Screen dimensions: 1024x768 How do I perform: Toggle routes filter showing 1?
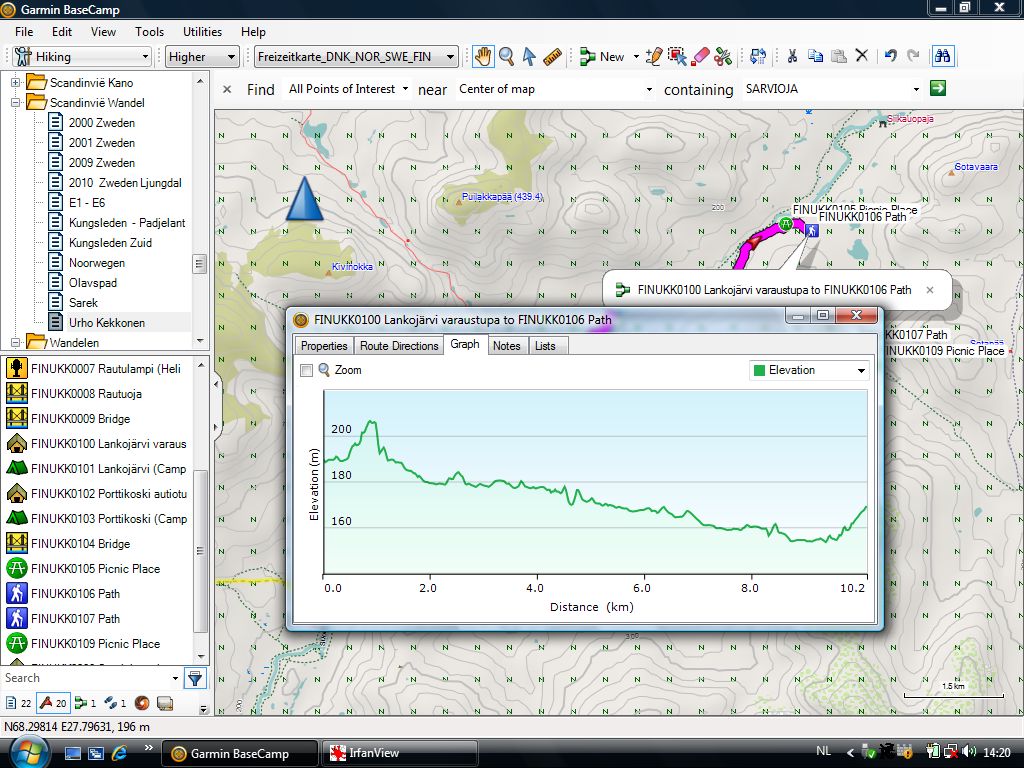[x=86, y=703]
